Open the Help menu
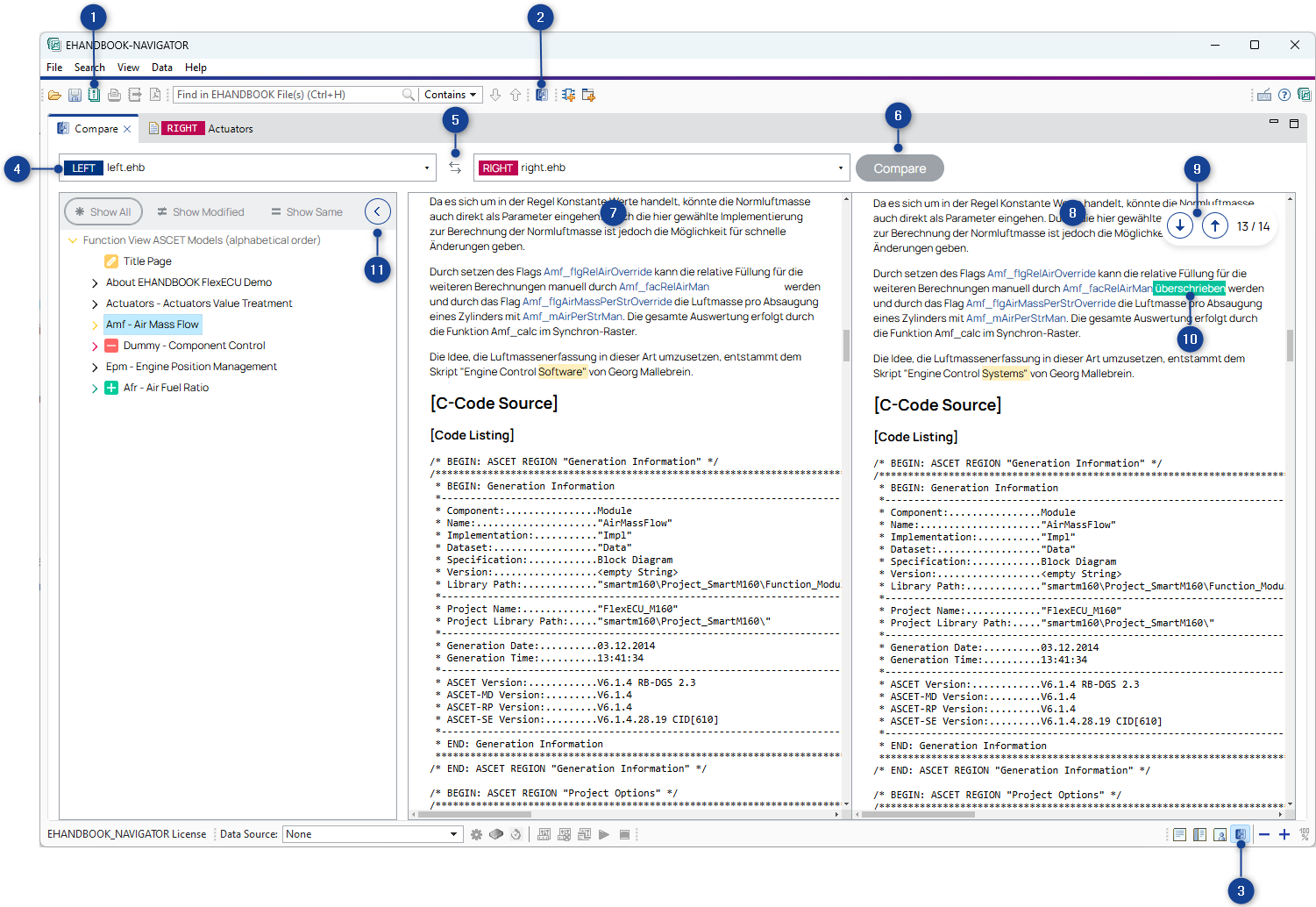Viewport: 1316px width, 907px height. coord(196,68)
